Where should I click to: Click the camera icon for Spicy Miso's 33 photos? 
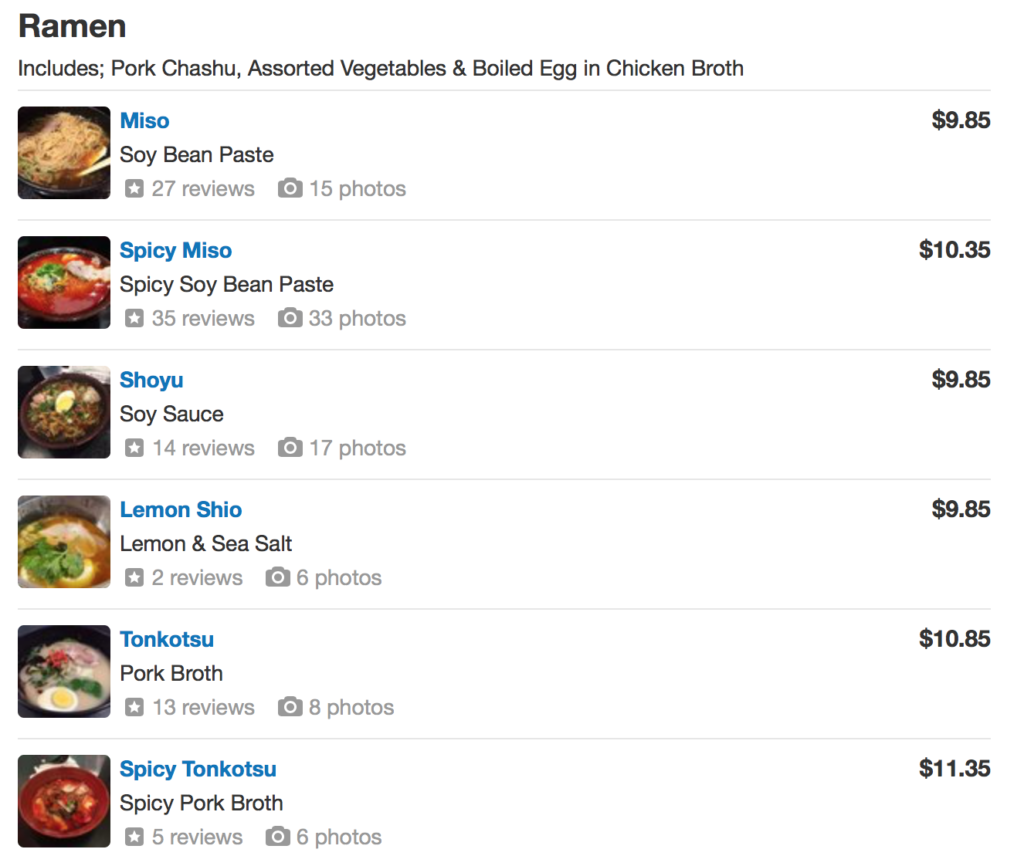(x=290, y=319)
